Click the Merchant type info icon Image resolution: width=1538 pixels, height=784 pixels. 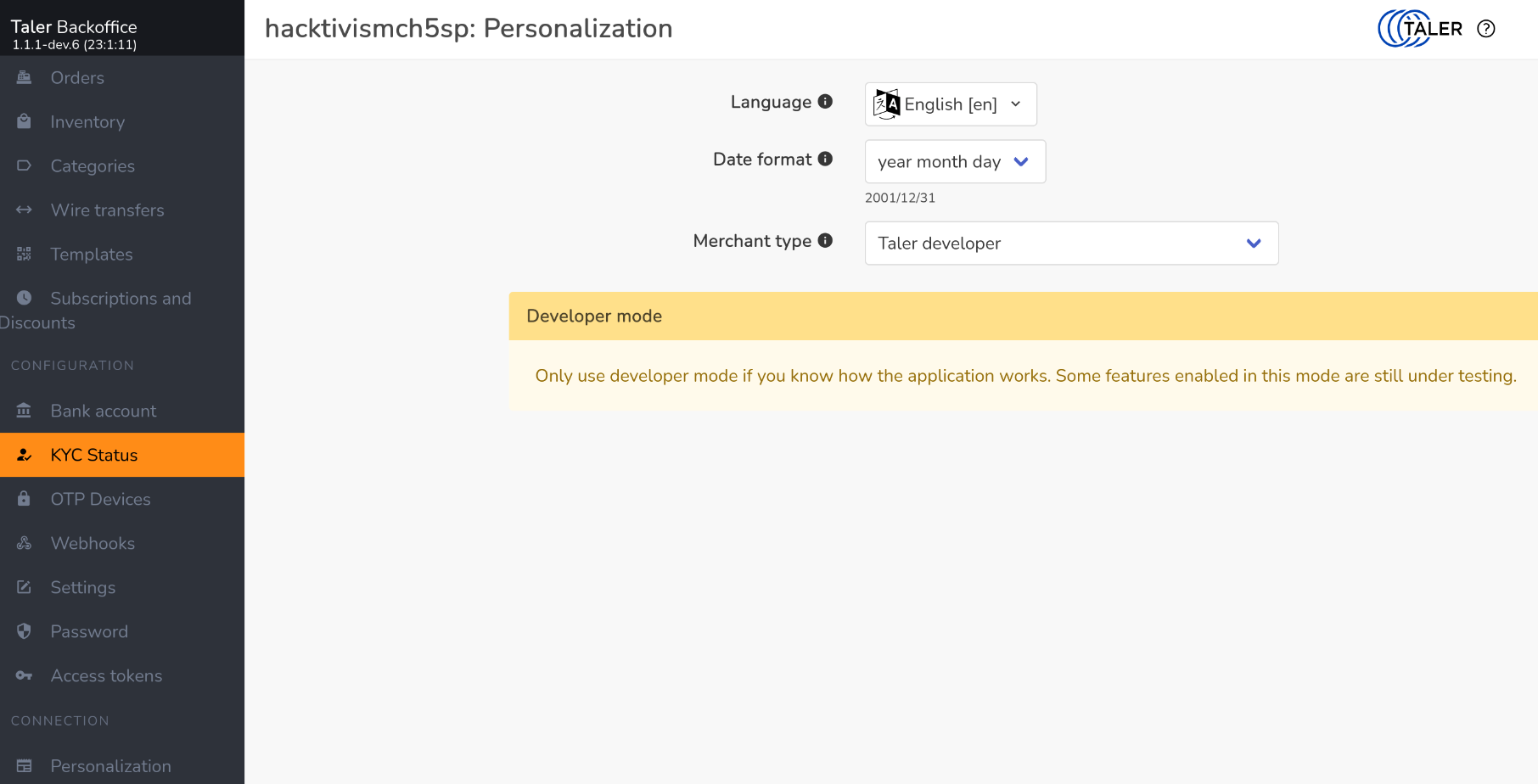coord(825,240)
